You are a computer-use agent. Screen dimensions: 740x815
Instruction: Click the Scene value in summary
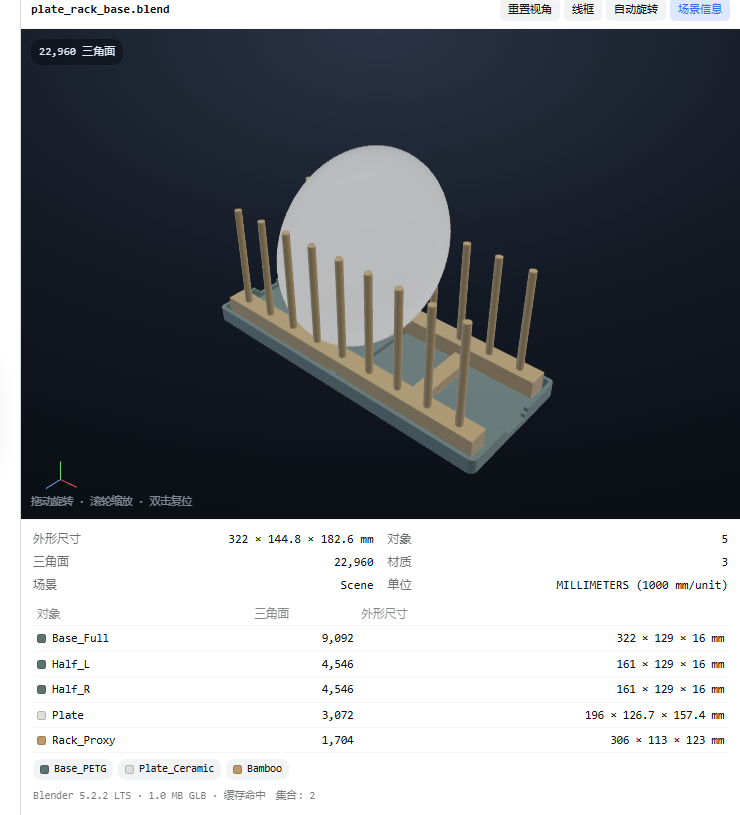coord(356,585)
